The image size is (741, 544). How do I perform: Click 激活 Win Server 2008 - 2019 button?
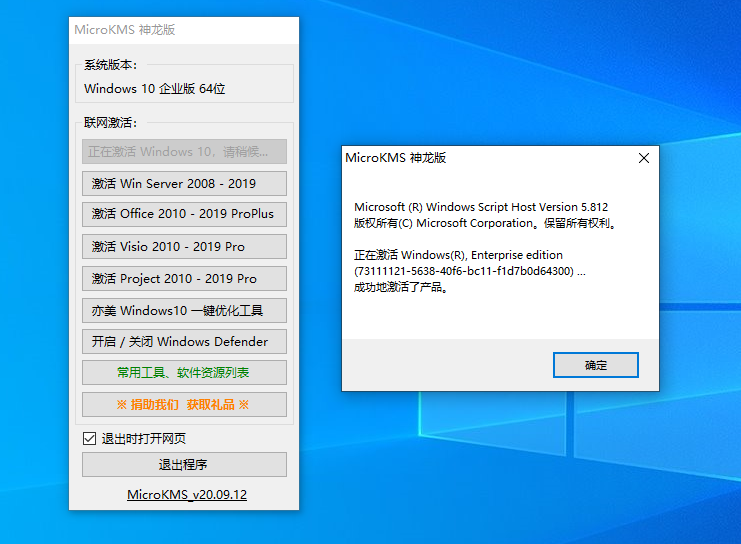(x=184, y=183)
